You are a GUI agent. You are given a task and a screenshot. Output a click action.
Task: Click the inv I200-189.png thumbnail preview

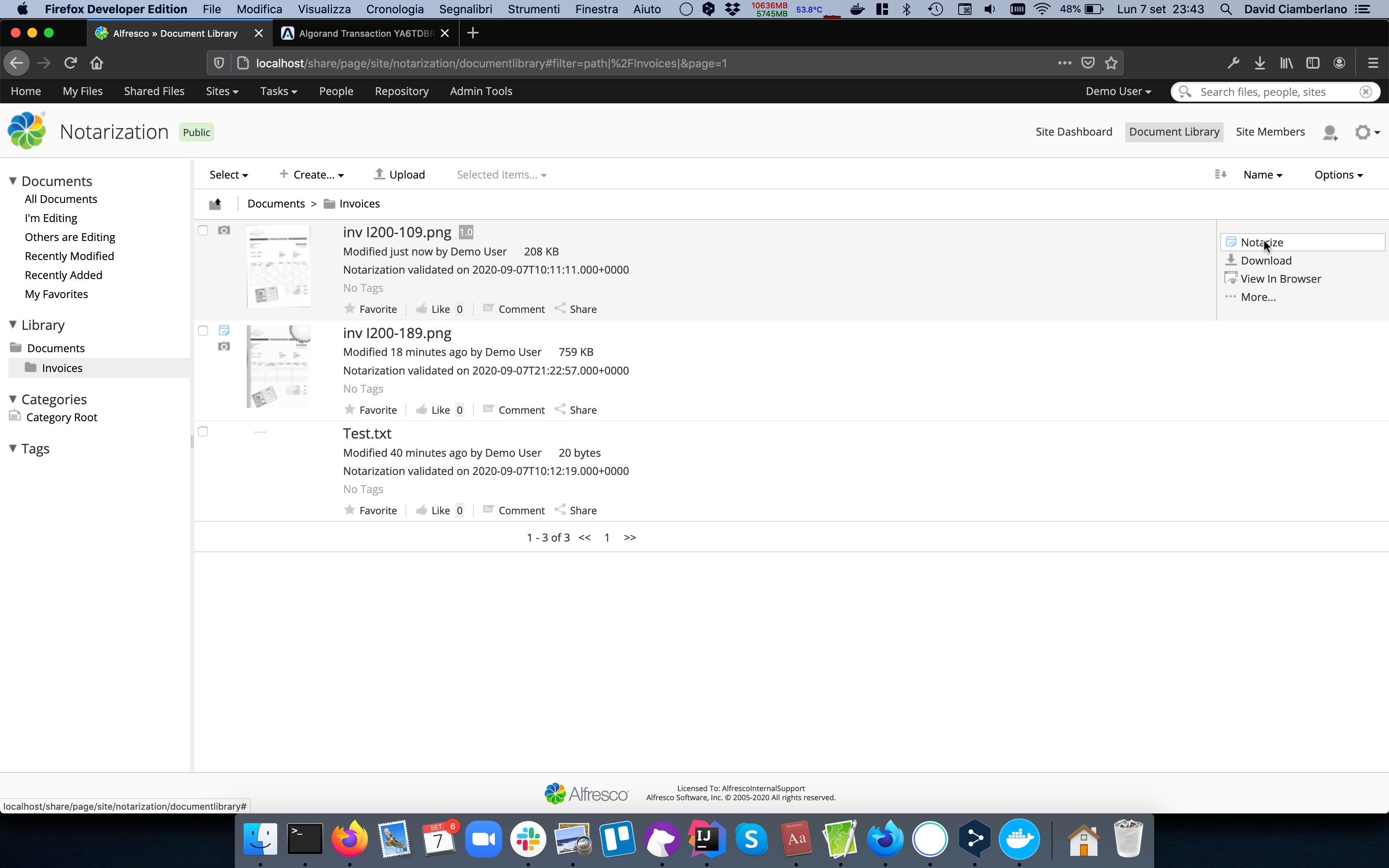tap(278, 366)
